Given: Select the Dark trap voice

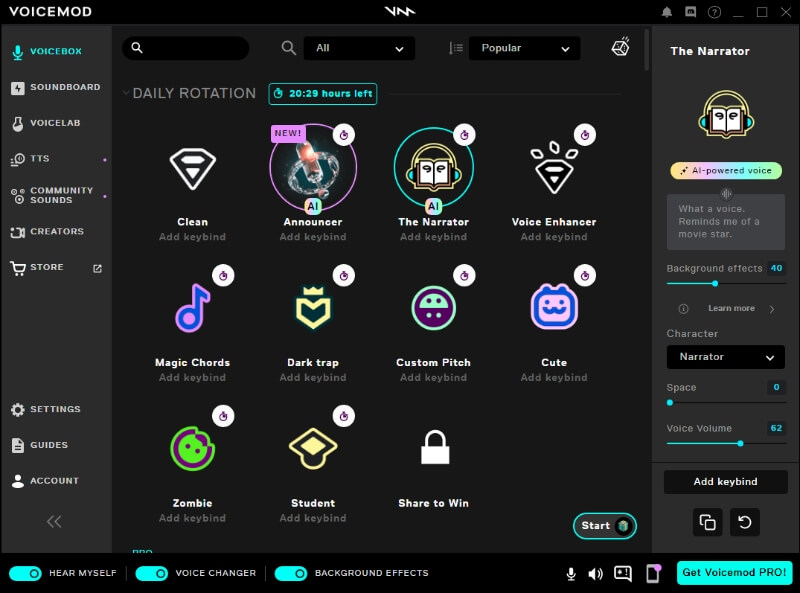Looking at the screenshot, I should (313, 308).
